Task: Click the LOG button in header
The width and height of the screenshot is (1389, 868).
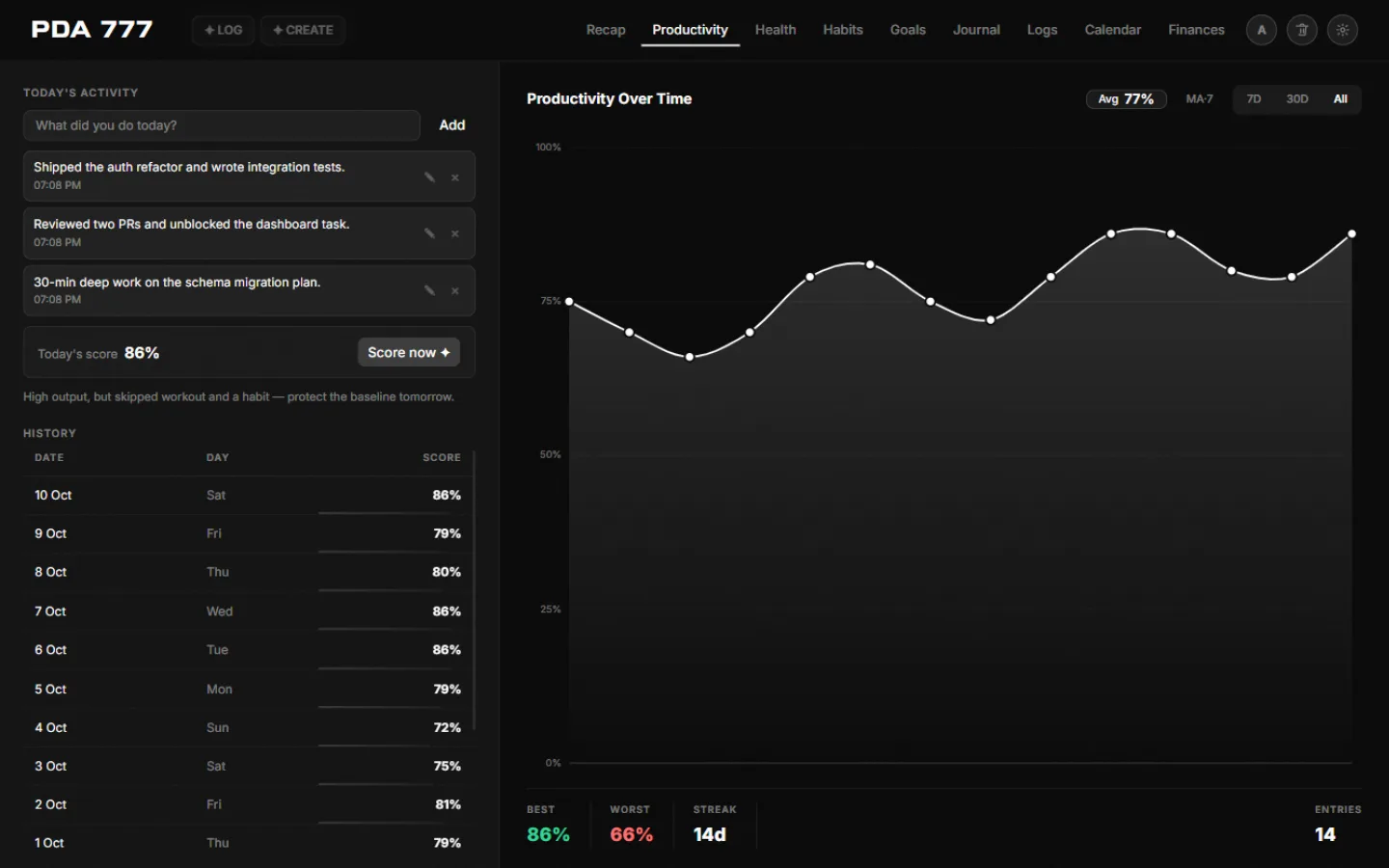Action: pos(223,30)
